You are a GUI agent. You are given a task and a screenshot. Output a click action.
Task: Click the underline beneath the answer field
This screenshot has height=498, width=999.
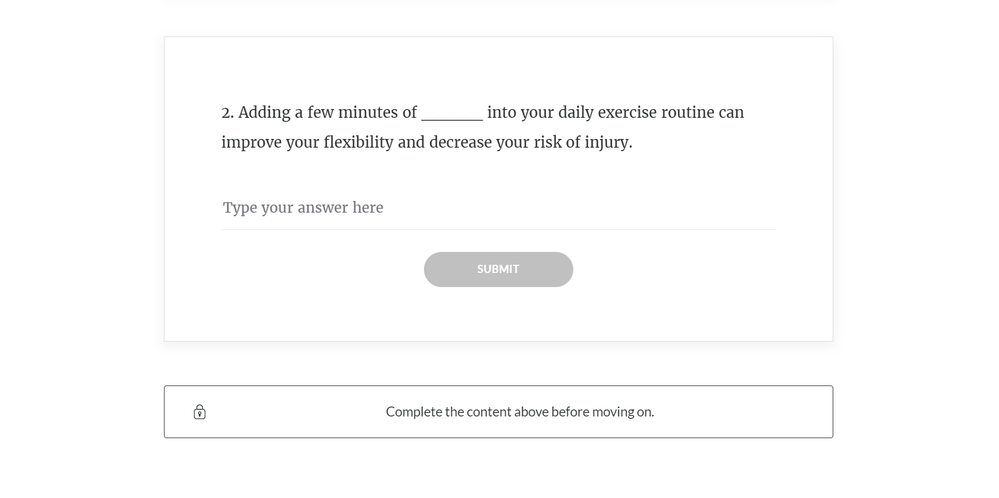point(498,229)
